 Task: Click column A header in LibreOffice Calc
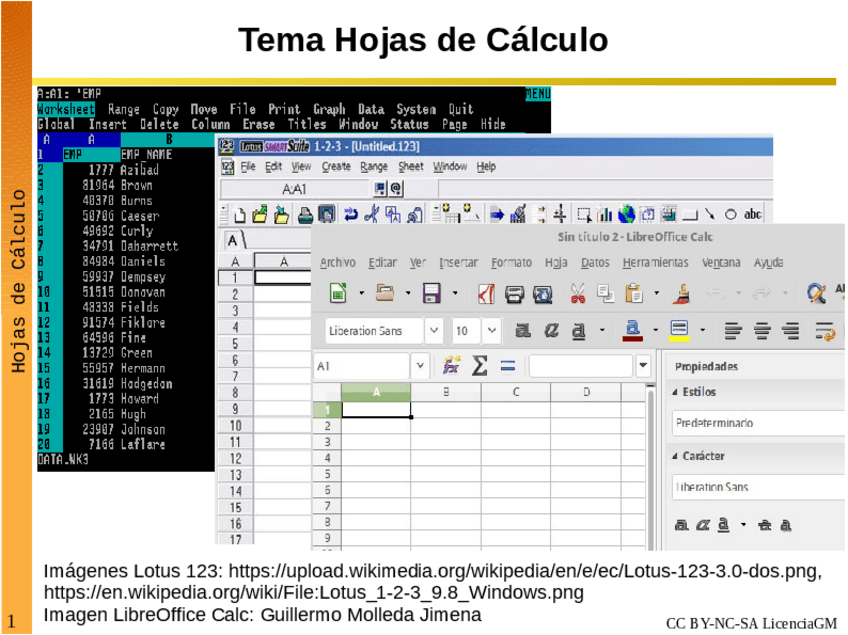click(376, 393)
